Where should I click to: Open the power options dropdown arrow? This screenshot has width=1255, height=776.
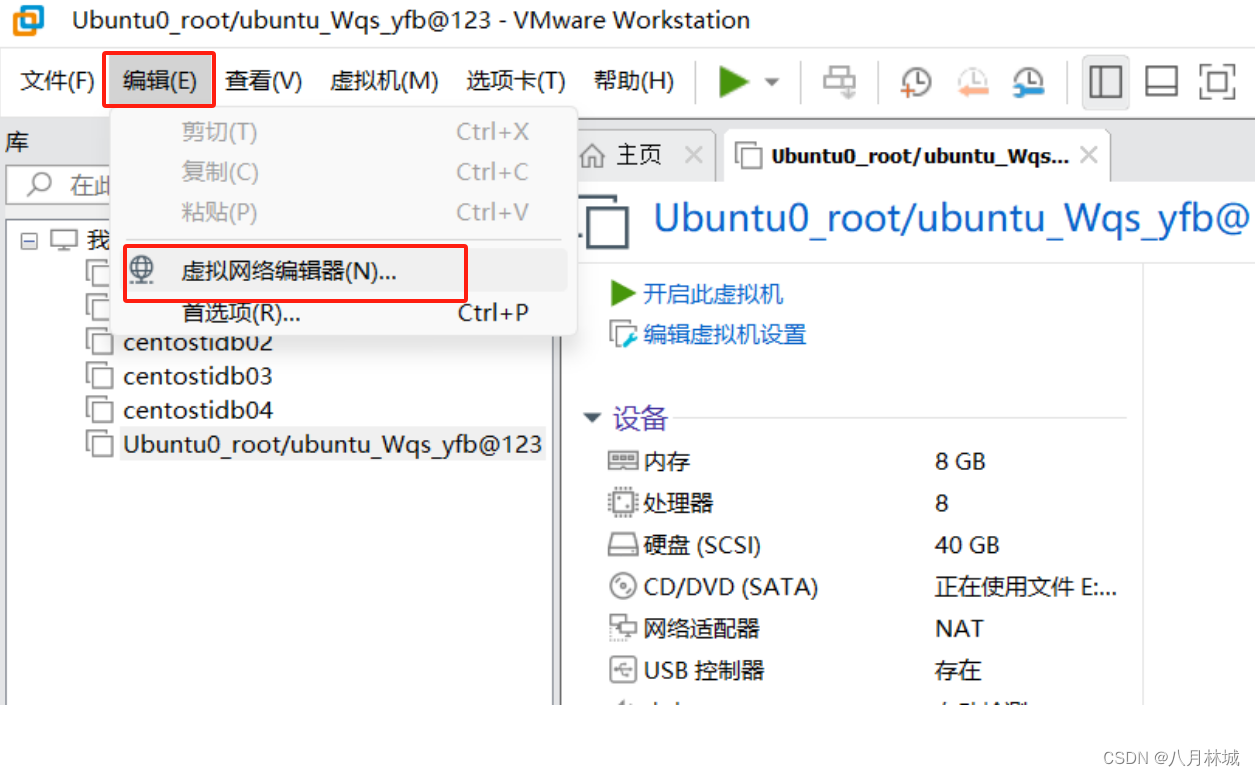772,82
